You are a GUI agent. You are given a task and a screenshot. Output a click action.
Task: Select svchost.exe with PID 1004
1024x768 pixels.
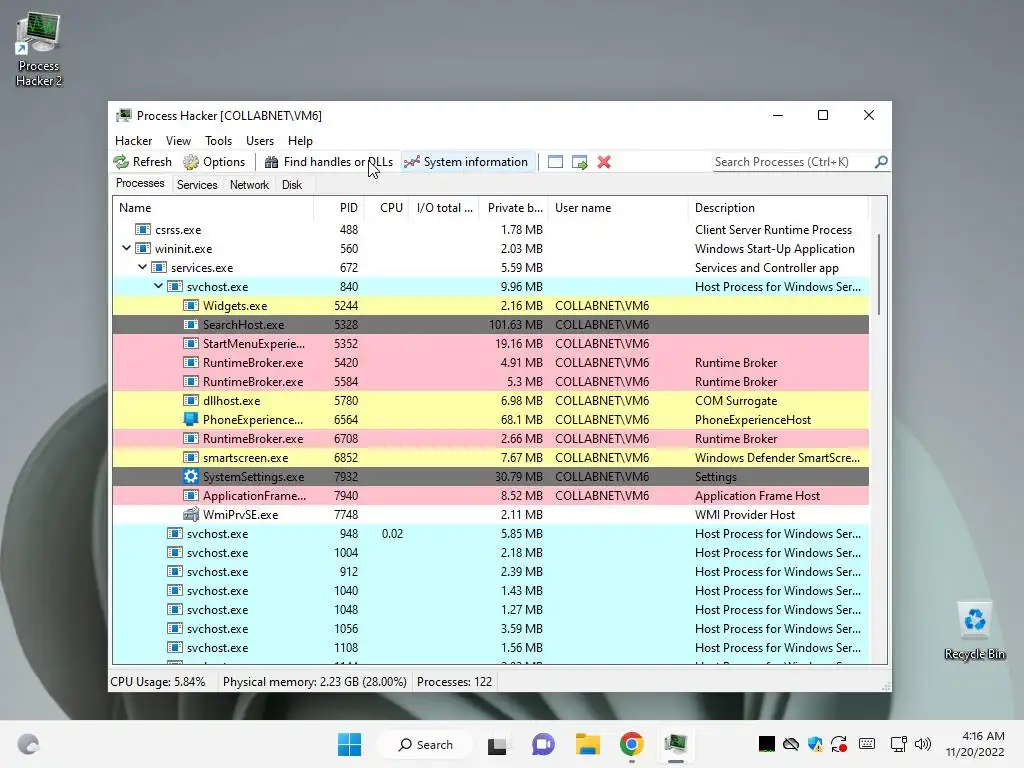click(x=490, y=552)
